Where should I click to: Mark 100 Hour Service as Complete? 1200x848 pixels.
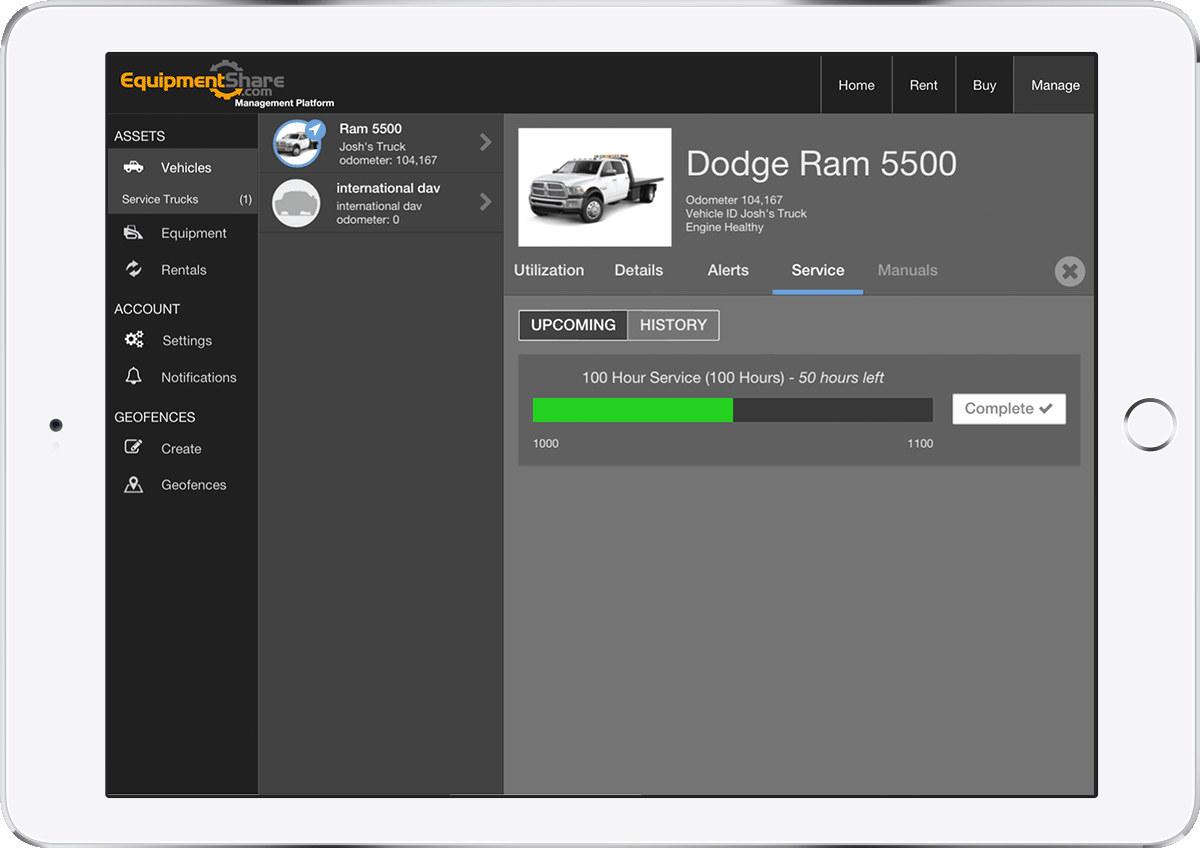[x=1008, y=409]
